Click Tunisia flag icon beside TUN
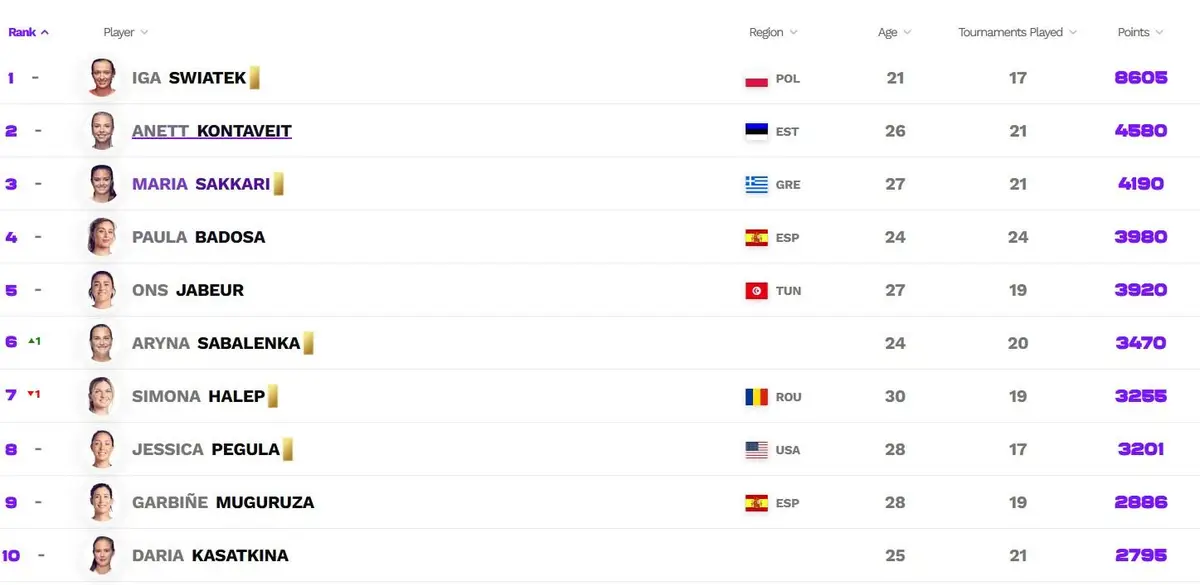Viewport: 1200px width, 585px height. coord(756,291)
